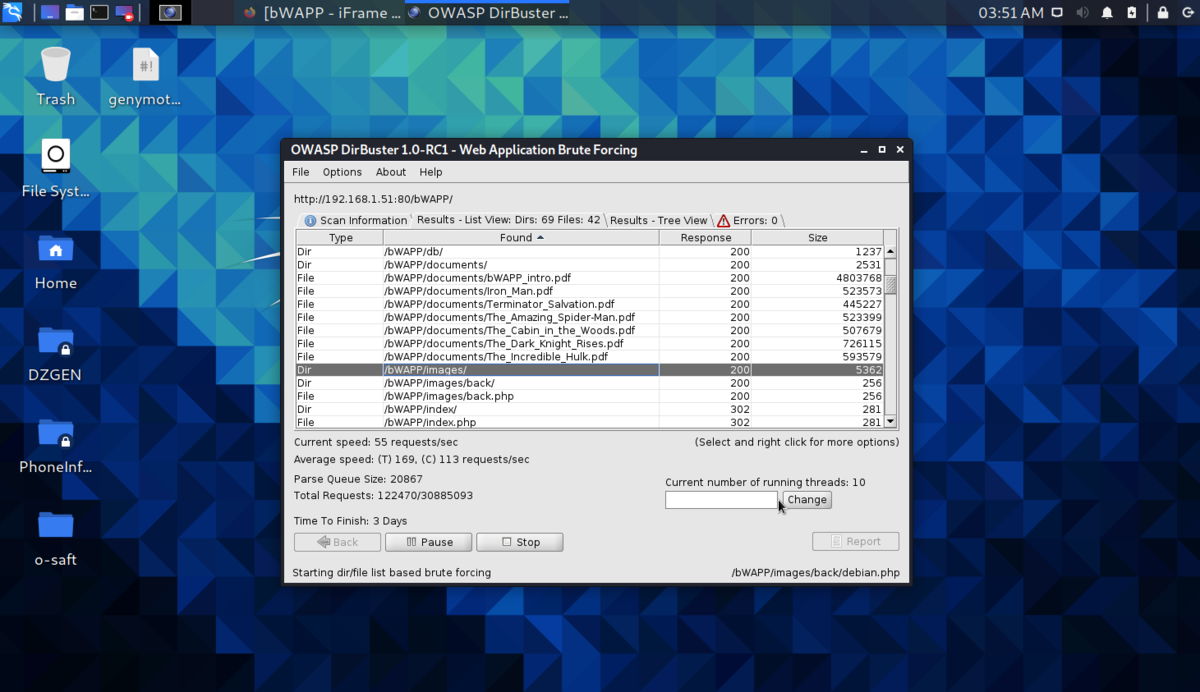Select the Terminator_Salvation.pdf row
The height and width of the screenshot is (692, 1200).
point(590,304)
